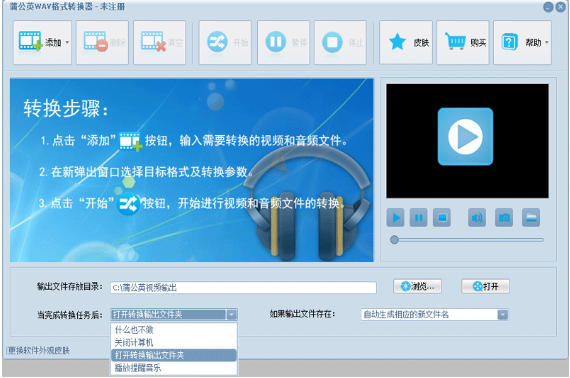Viewport: 570px width, 378px height.
Task: Select 什么也不做 from the dropdown list
Action: 174,330
